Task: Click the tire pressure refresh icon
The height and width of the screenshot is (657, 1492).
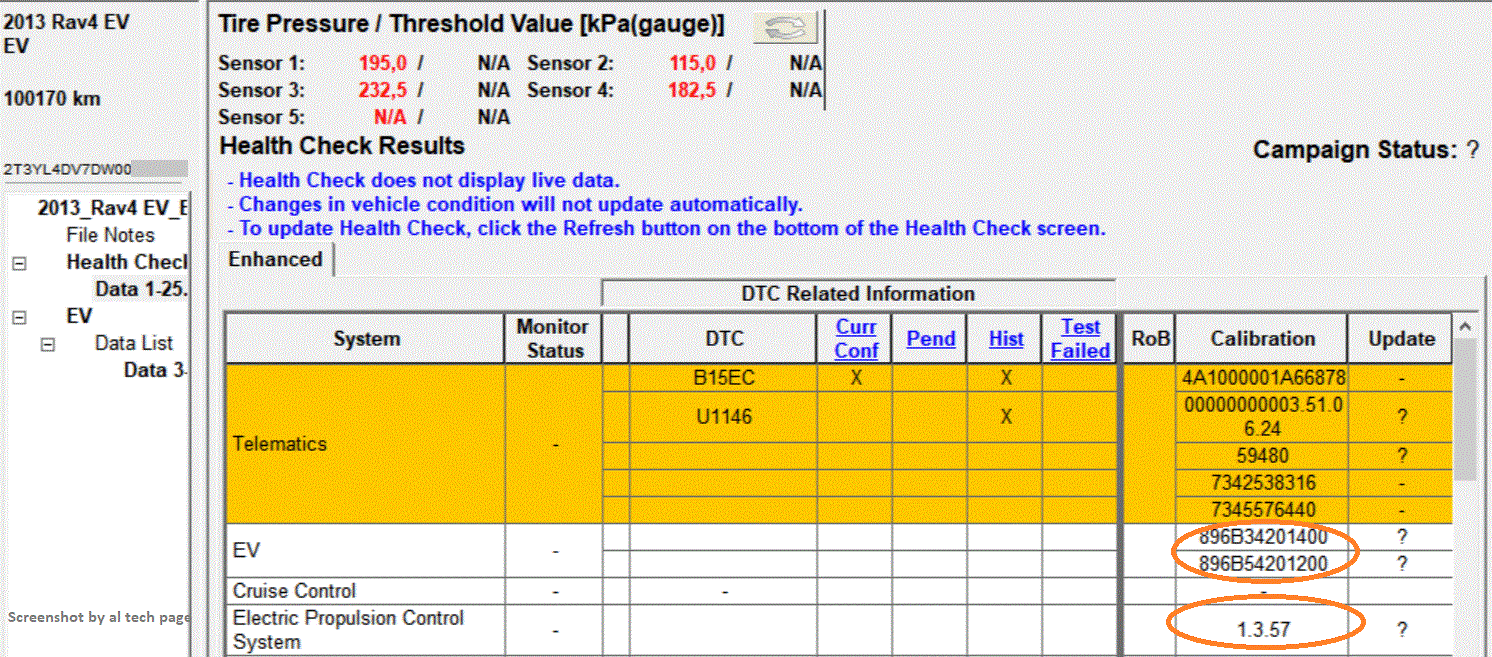Action: [785, 28]
